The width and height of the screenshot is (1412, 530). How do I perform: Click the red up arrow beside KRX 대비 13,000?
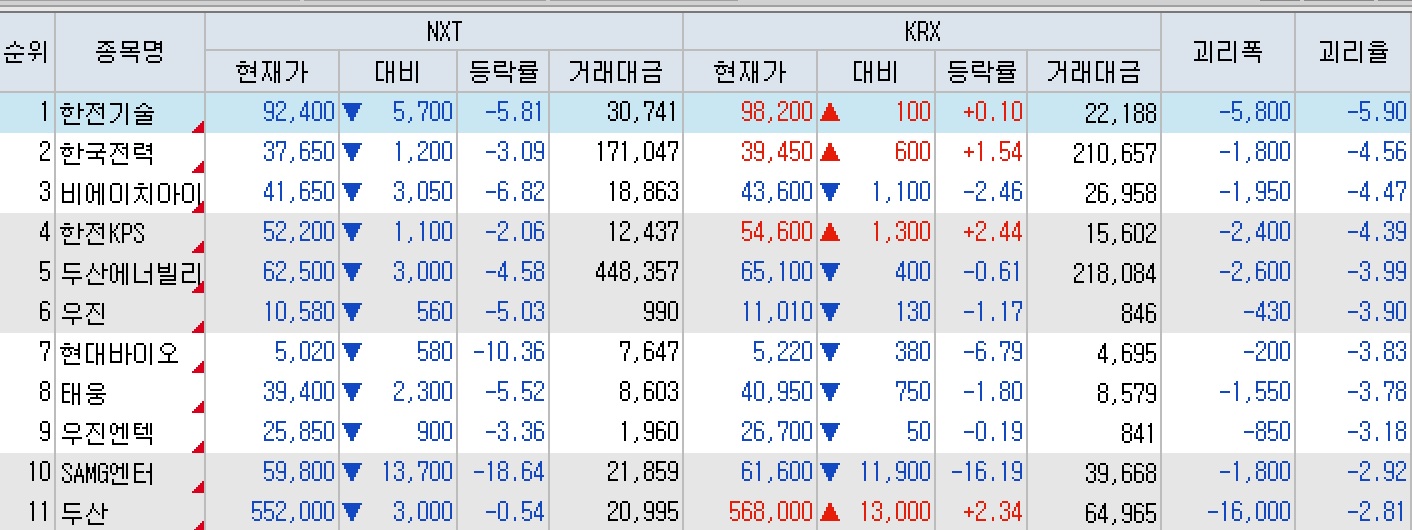(x=830, y=513)
